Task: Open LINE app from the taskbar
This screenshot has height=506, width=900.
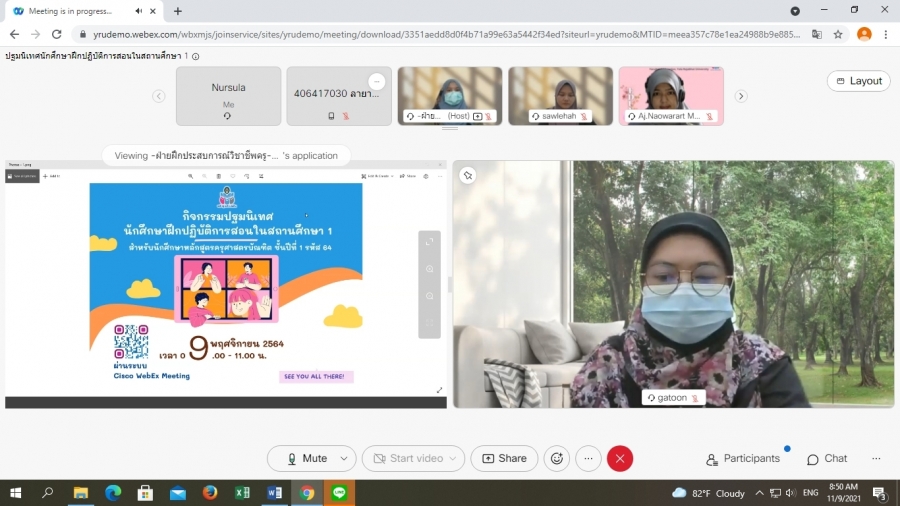Action: click(339, 493)
